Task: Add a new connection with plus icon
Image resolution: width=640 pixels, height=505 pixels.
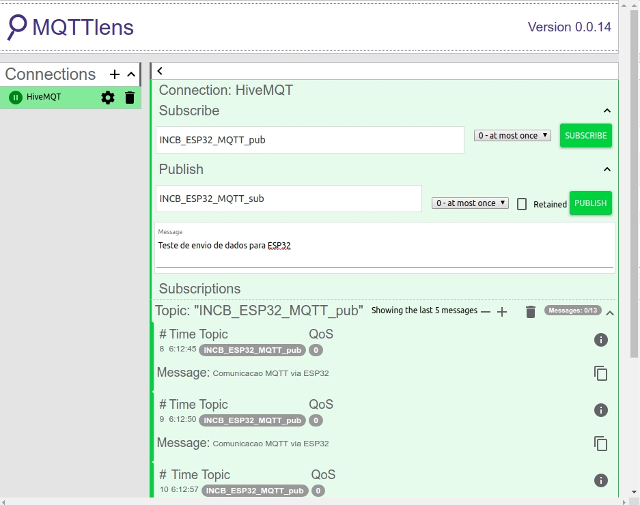Action: 115,74
